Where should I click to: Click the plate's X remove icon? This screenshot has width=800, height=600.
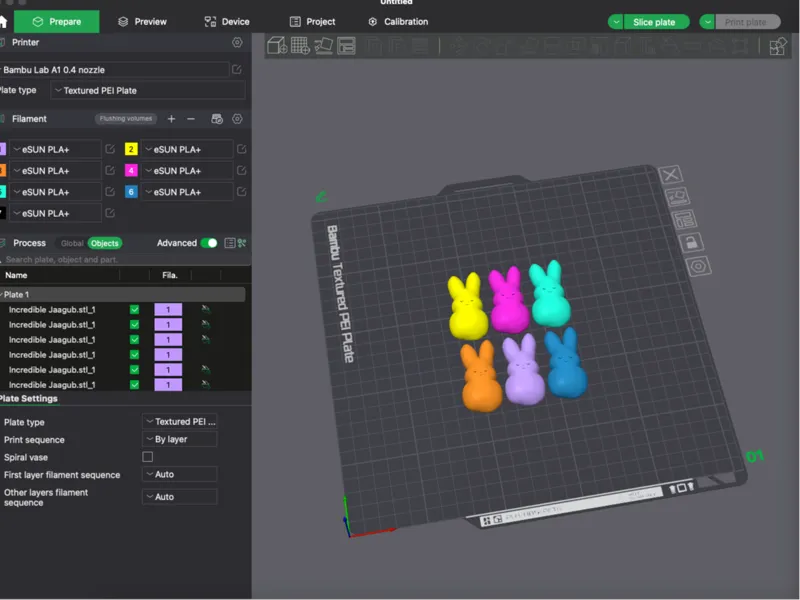coord(670,174)
